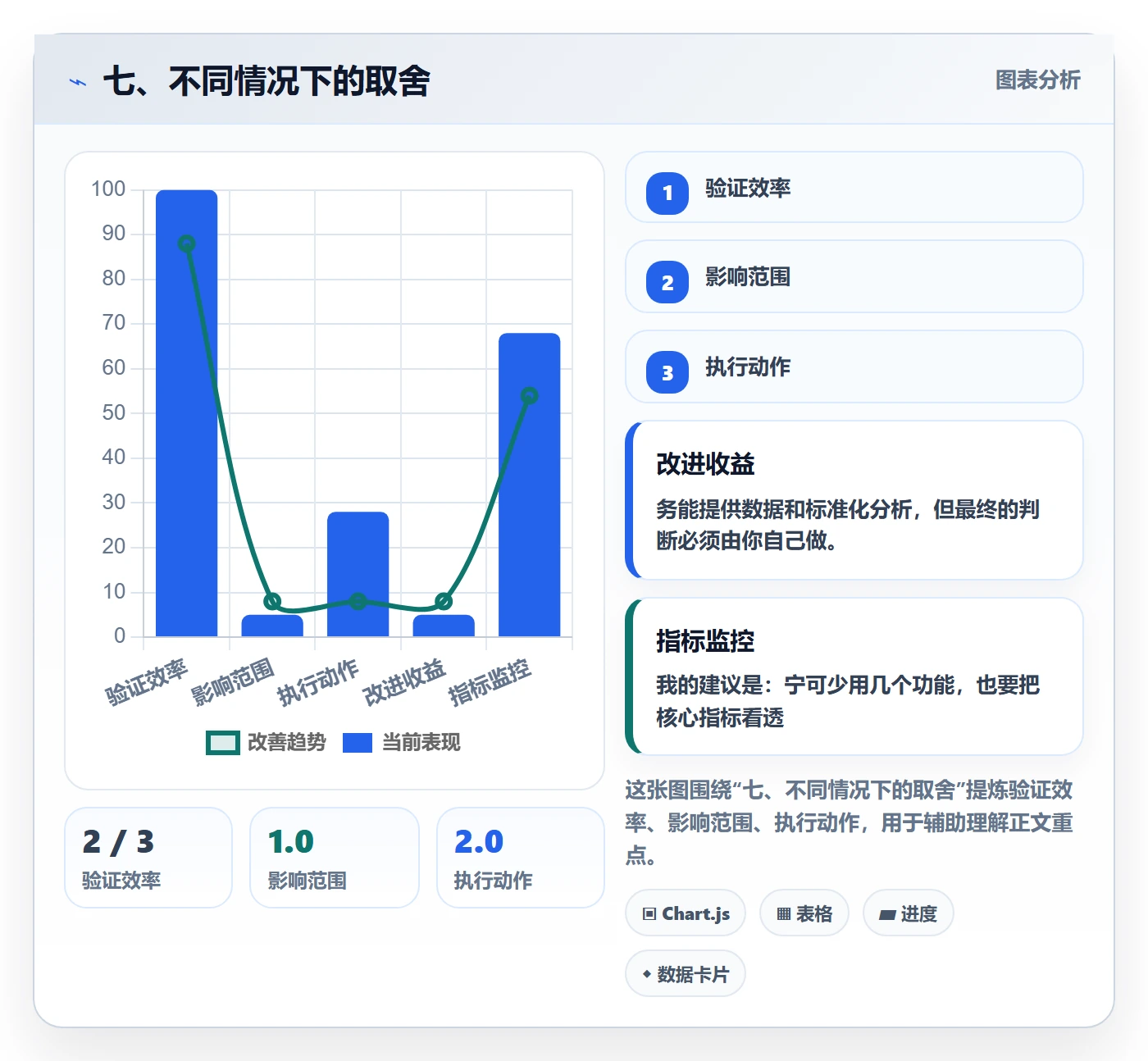Click the 改善趋势 legend label
Viewport: 1148px width, 1061px height.
pos(287,742)
